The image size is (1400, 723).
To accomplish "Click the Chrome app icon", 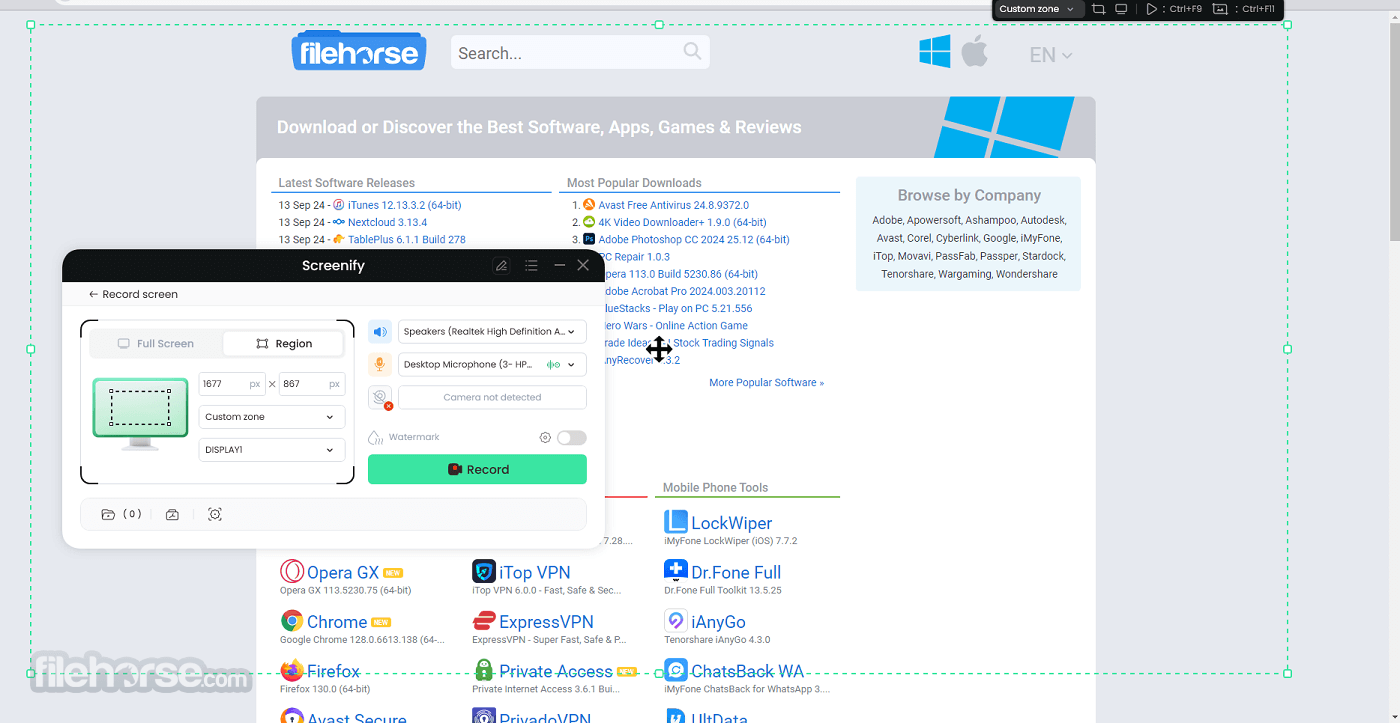I will pyautogui.click(x=292, y=621).
